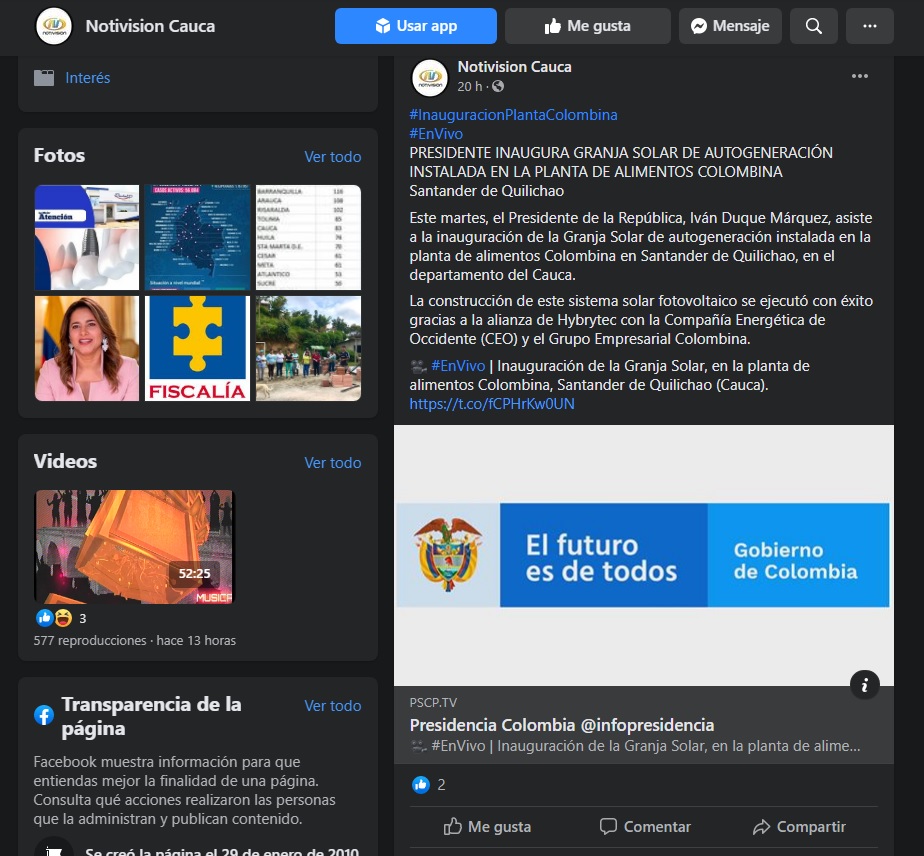Click the info icon on link preview
This screenshot has height=856, width=924.
[864, 685]
